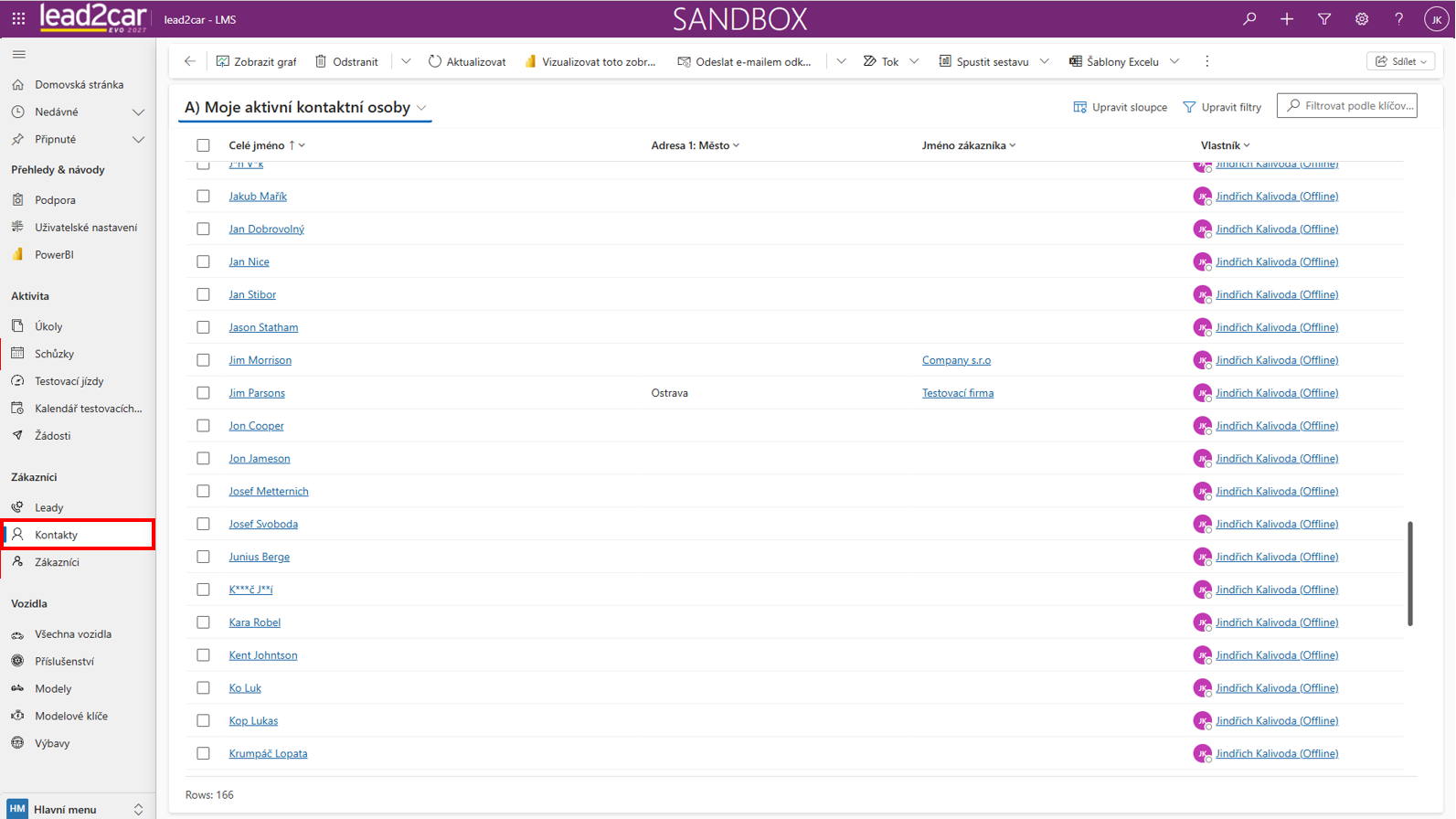Click Upravit filtry button
1456x819 pixels.
pos(1223,107)
